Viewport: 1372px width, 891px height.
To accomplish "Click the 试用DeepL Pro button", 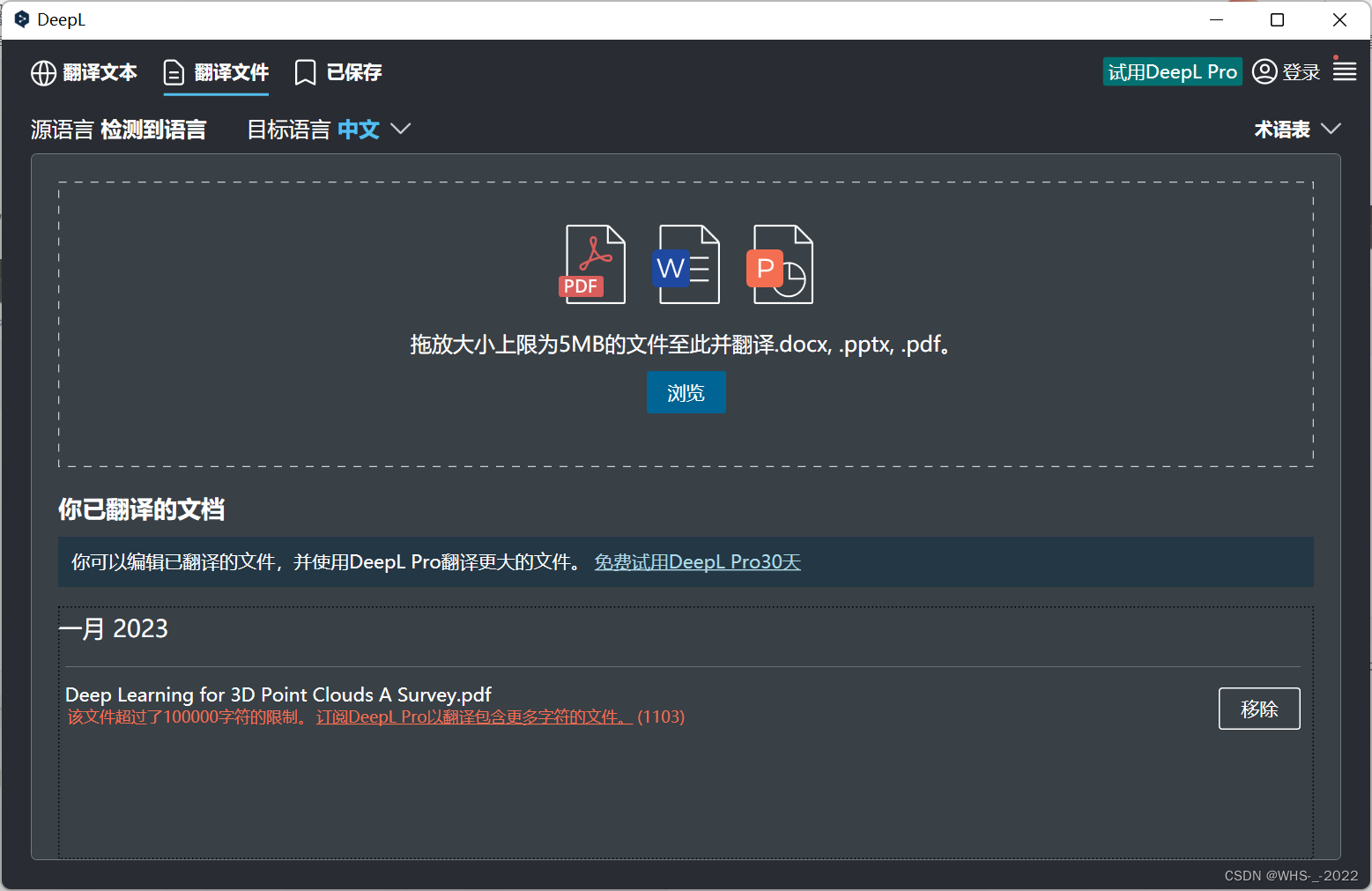I will click(x=1172, y=72).
